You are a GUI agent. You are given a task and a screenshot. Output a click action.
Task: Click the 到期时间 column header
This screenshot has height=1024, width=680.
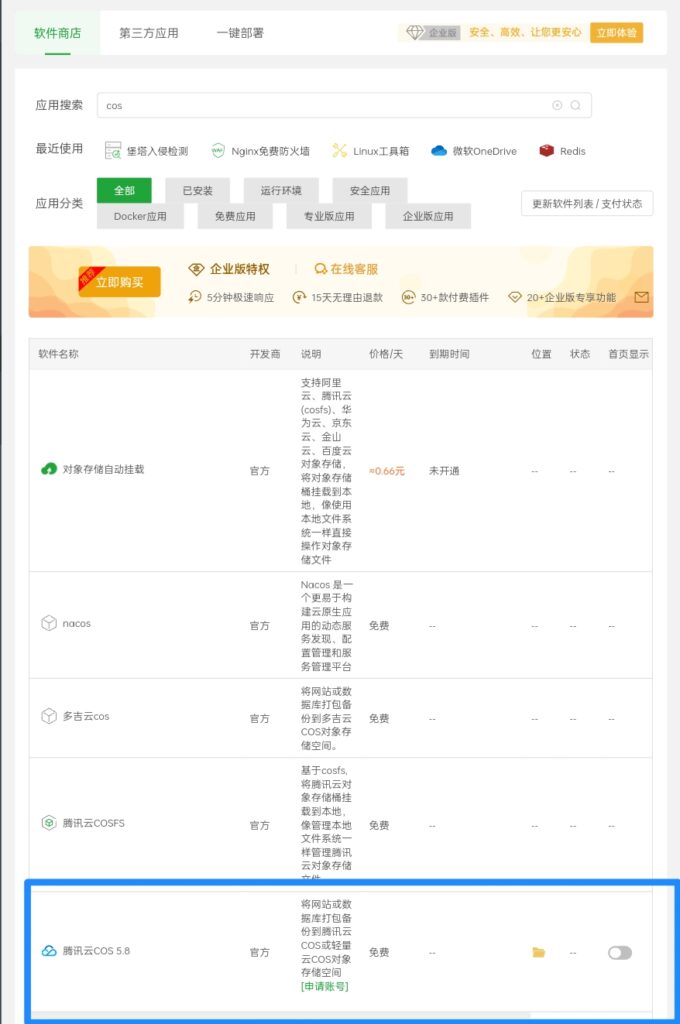[449, 354]
